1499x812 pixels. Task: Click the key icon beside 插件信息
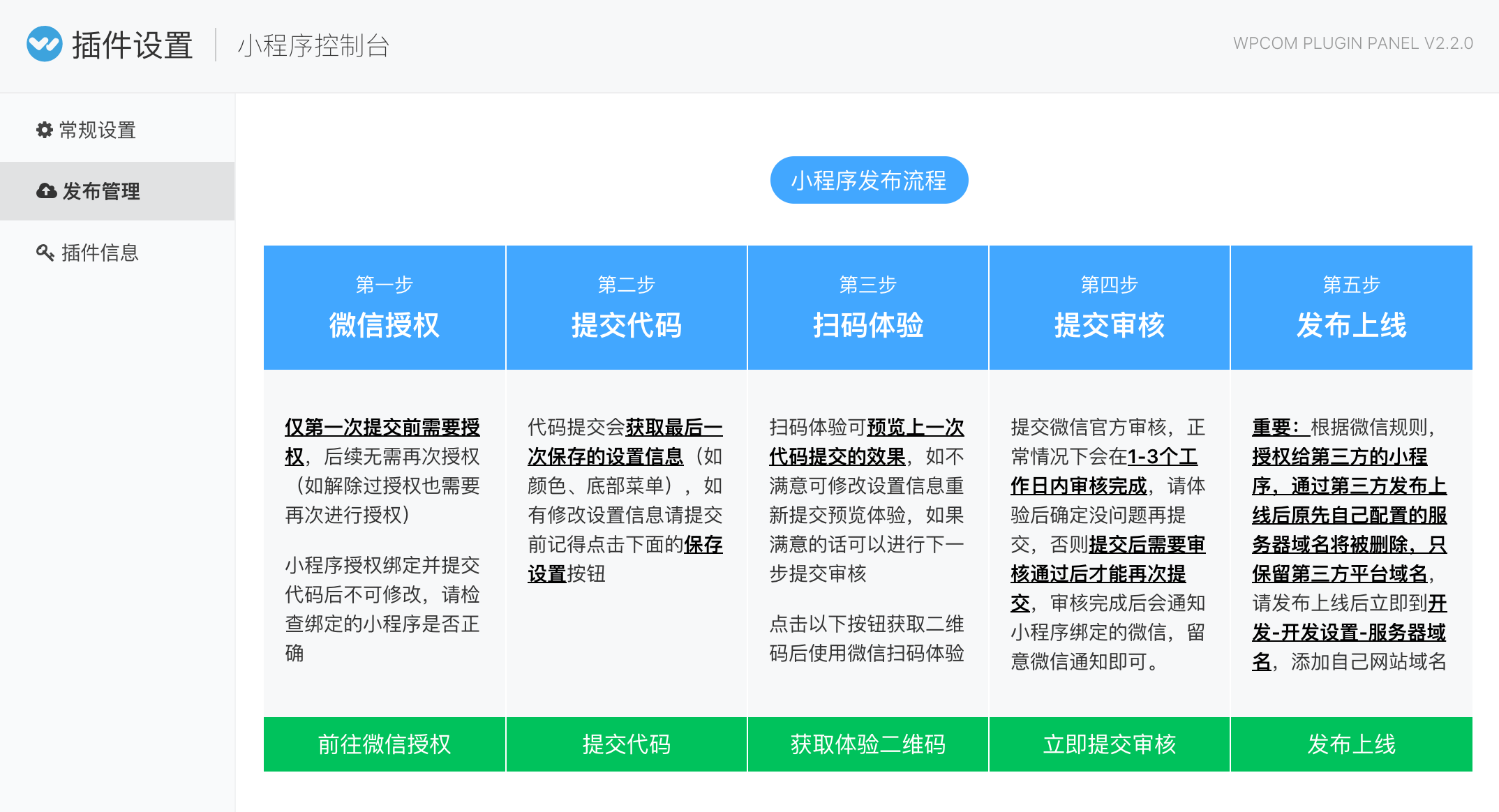(45, 253)
